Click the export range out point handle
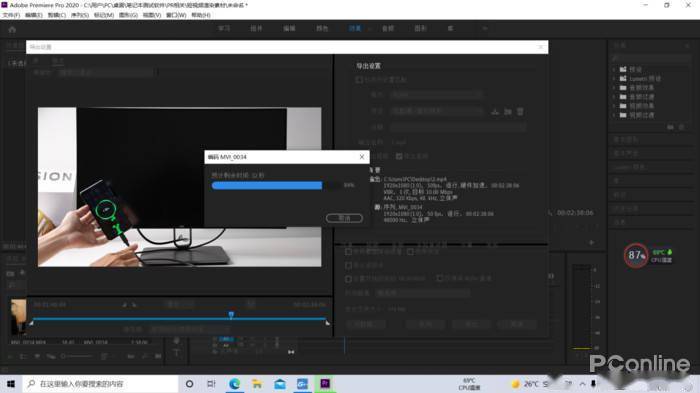The image size is (700, 393). click(327, 322)
